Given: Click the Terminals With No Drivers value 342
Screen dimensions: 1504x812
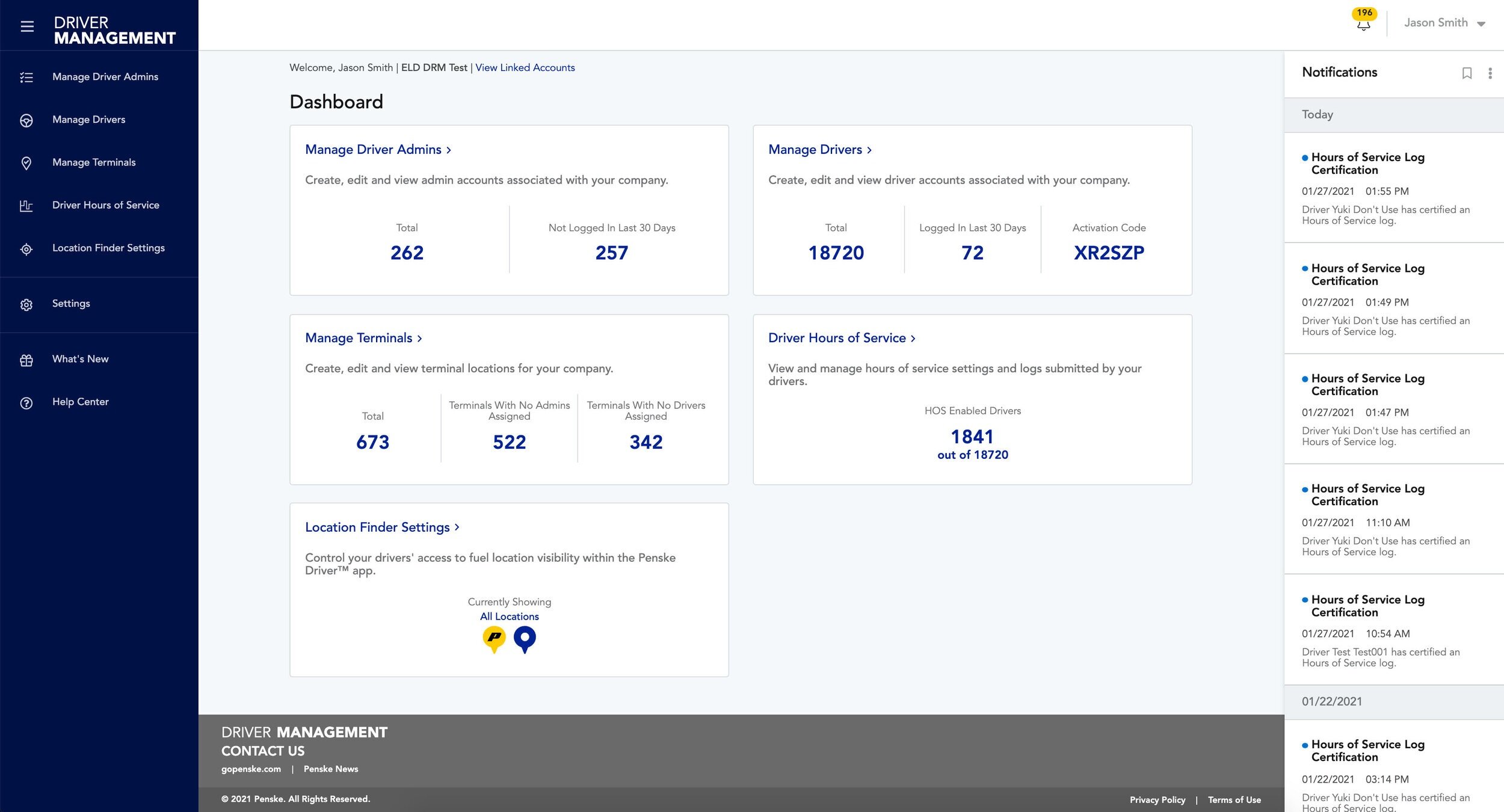Looking at the screenshot, I should click(x=646, y=442).
